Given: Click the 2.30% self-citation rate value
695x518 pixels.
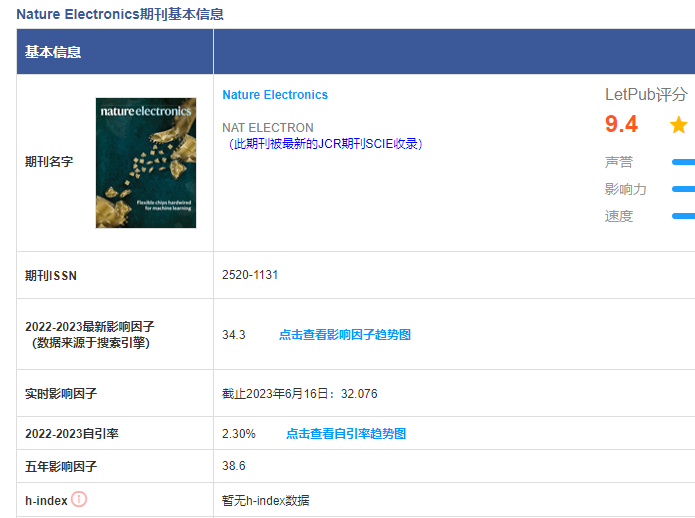Looking at the screenshot, I should [x=239, y=434].
